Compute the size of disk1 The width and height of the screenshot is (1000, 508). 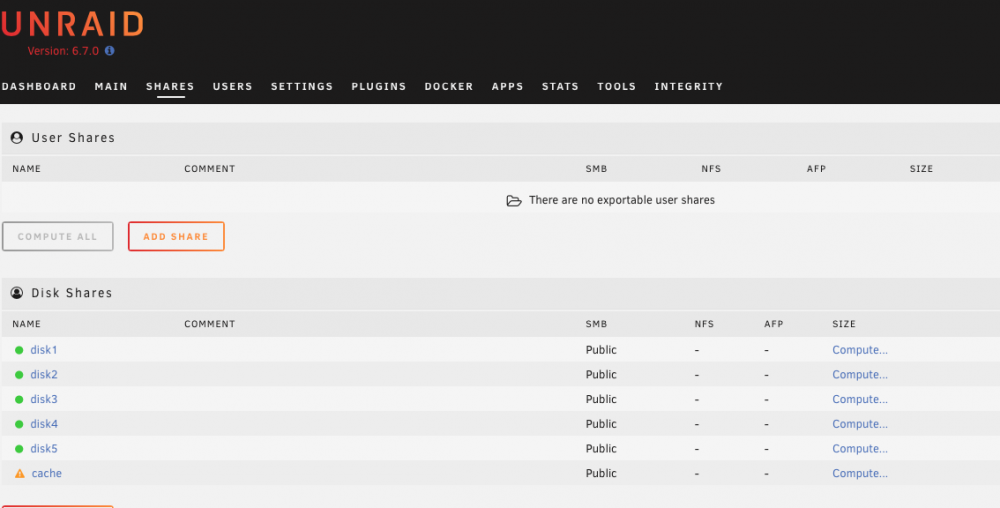tap(860, 350)
